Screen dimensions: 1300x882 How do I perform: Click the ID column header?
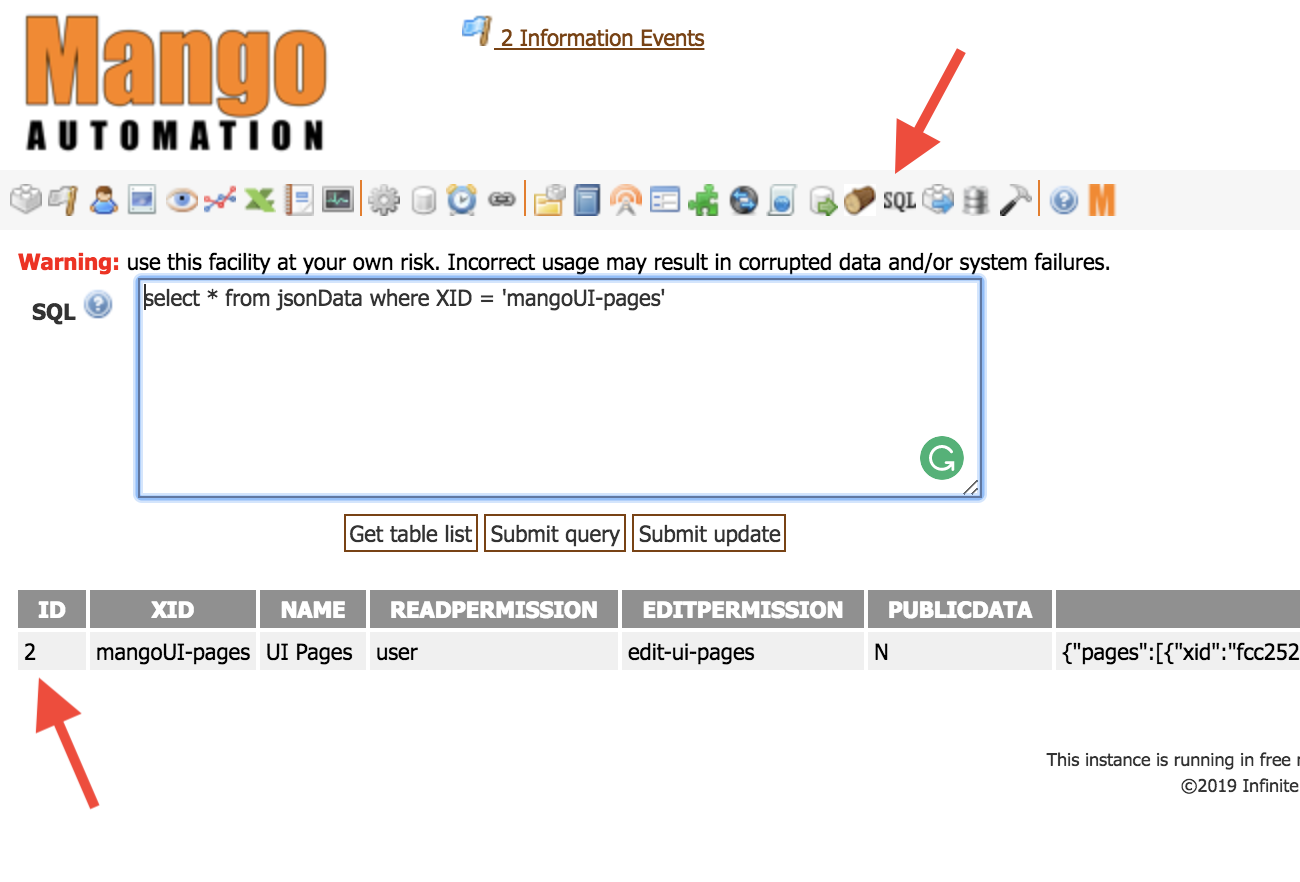[52, 609]
